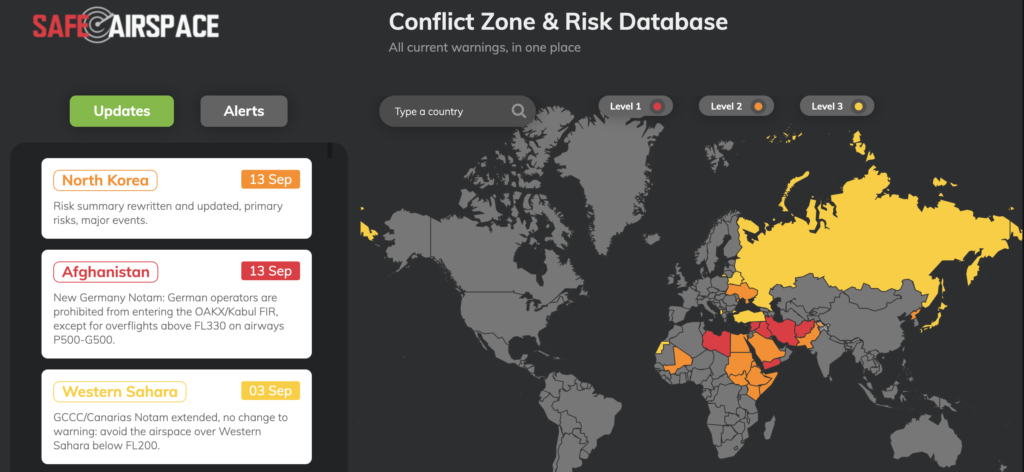Viewport: 1024px width, 472px height.
Task: Click the search magnifier icon
Action: pos(519,111)
